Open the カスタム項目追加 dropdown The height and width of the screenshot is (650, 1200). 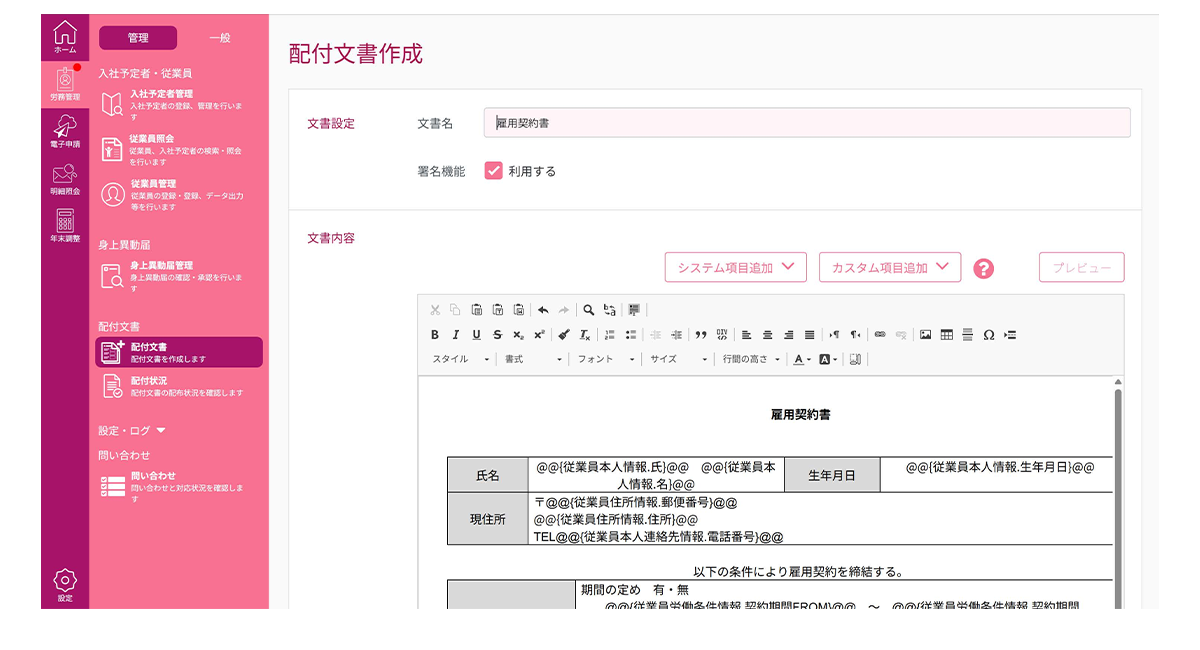pos(889,267)
